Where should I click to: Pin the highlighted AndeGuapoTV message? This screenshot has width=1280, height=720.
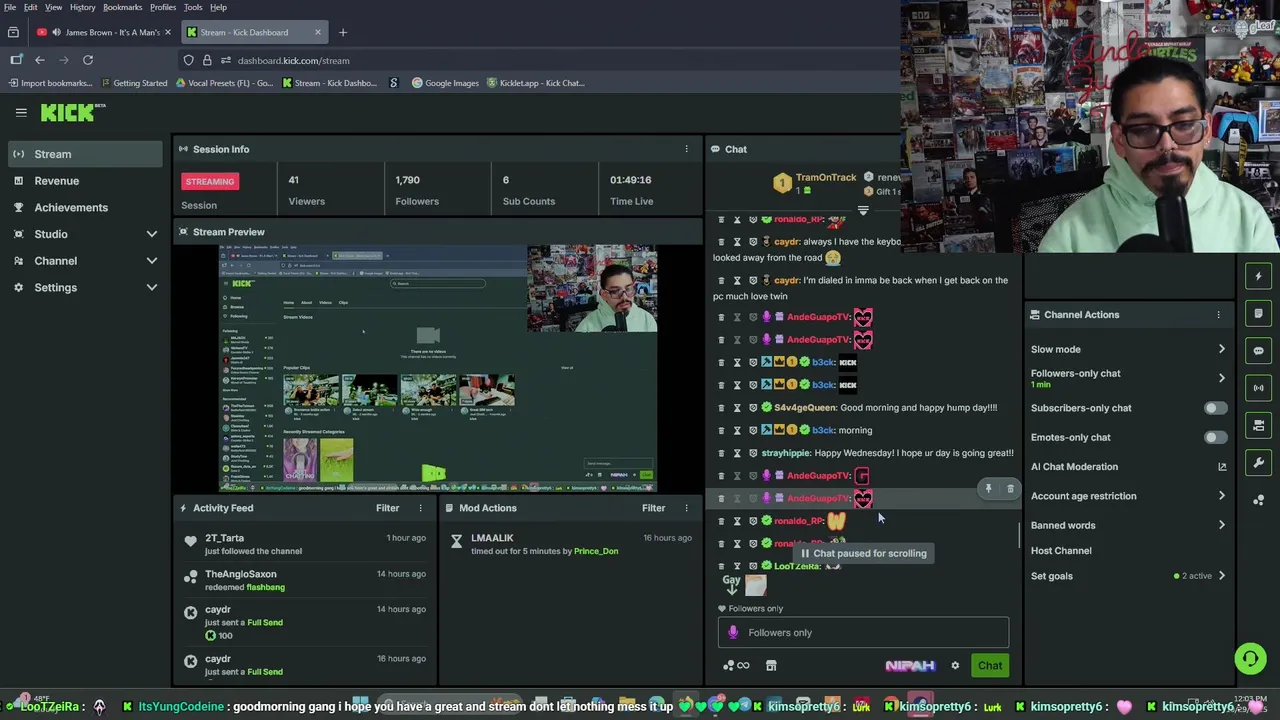tap(988, 489)
